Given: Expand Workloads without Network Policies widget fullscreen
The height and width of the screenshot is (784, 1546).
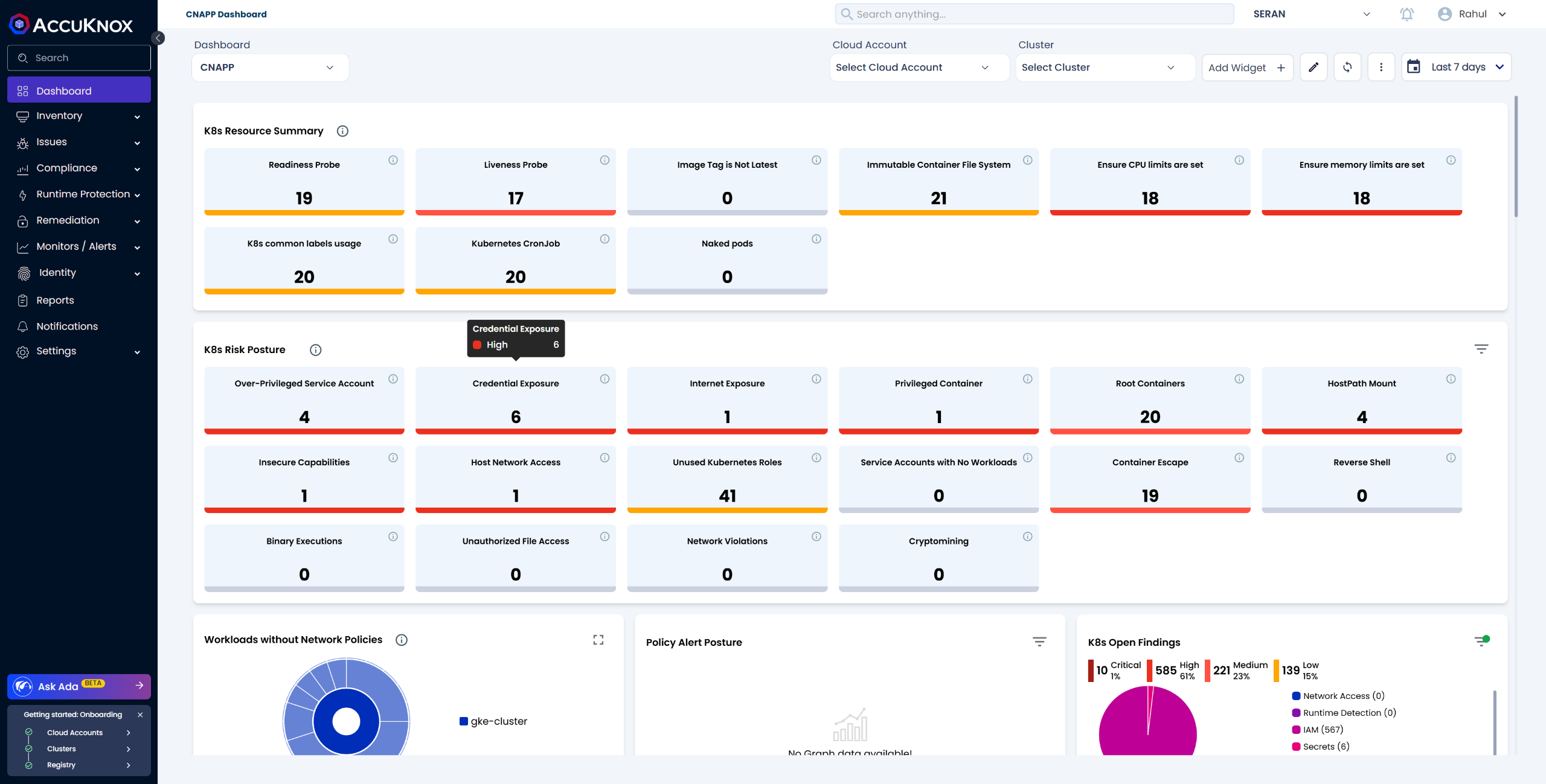Looking at the screenshot, I should tap(598, 640).
